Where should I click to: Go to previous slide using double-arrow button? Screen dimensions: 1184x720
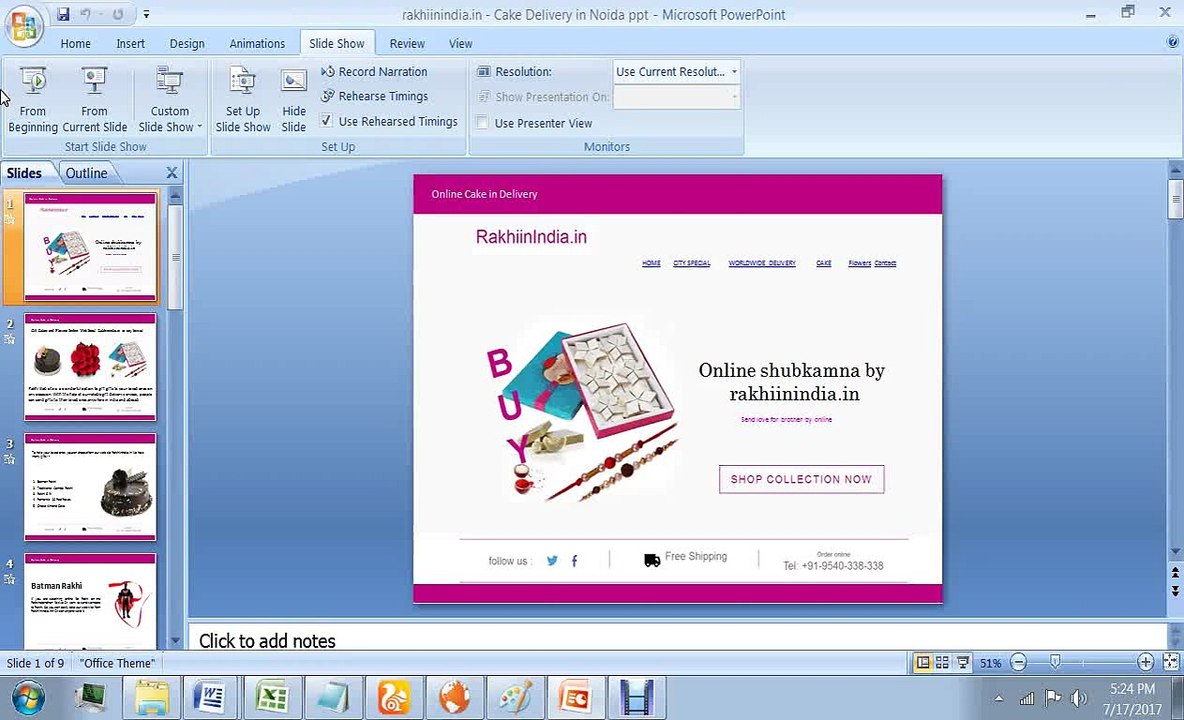(x=1175, y=574)
